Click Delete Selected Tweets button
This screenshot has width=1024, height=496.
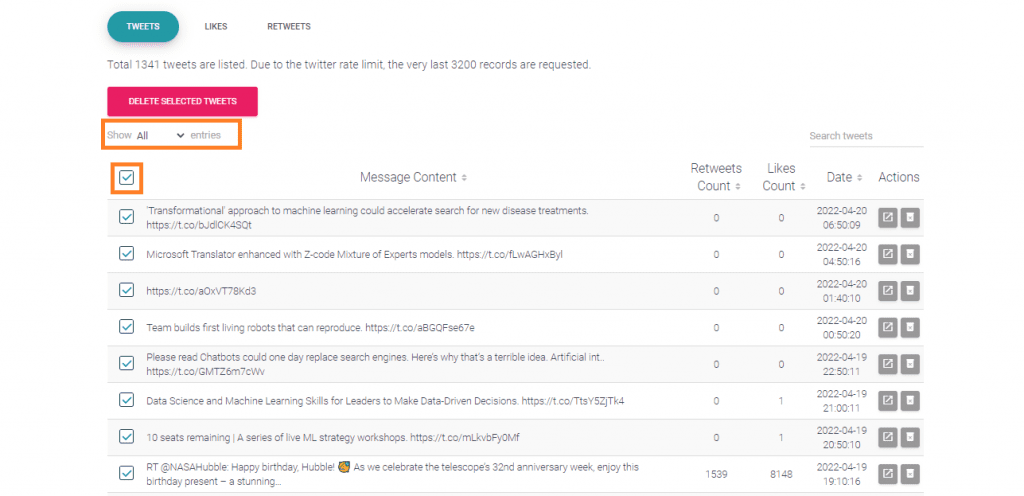(183, 102)
